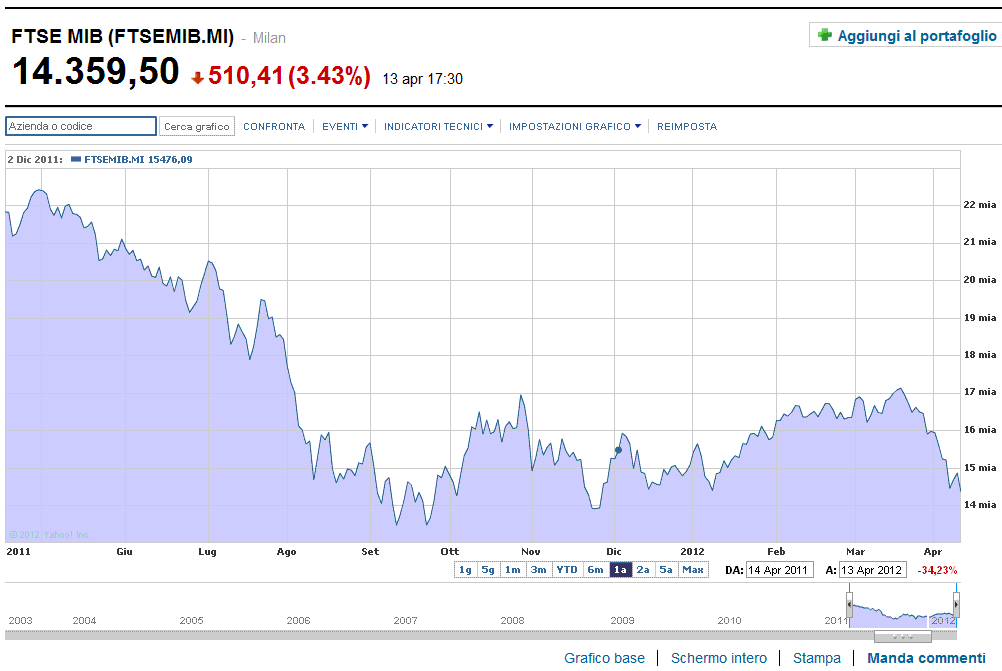
Task: Click REIMPOSTA to reset the chart
Action: 687,126
